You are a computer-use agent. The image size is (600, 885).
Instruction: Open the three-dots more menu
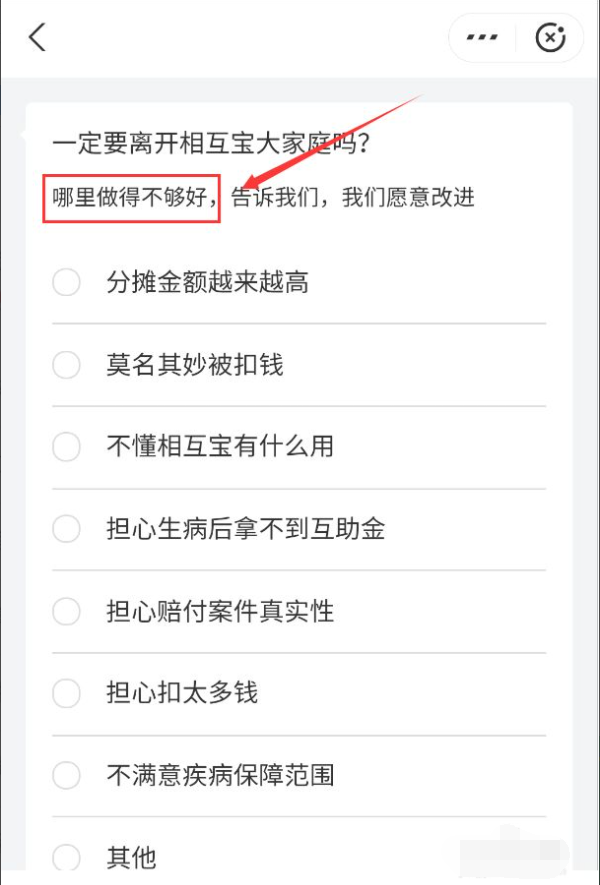[482, 38]
